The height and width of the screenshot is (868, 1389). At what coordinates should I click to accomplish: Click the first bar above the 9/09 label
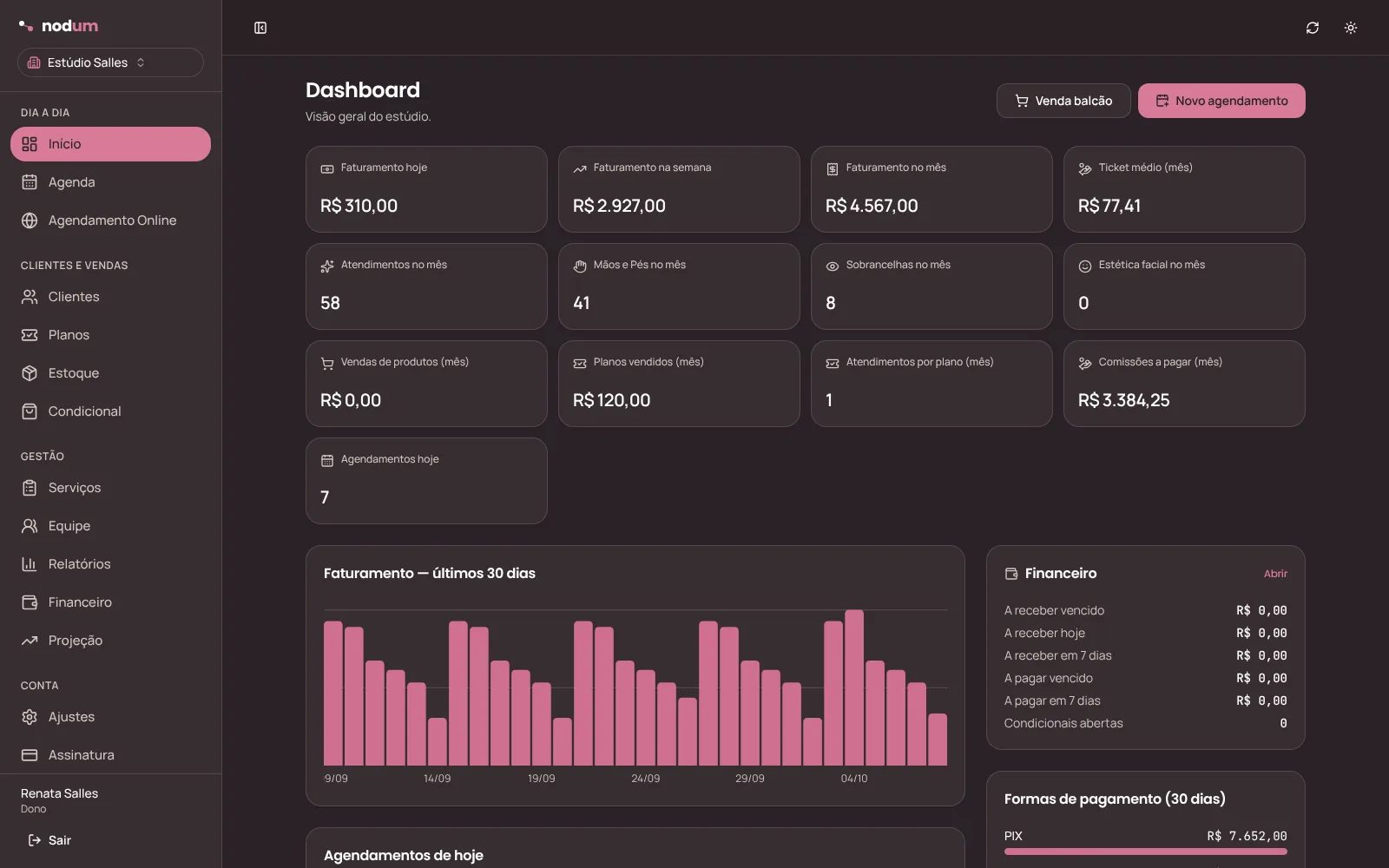333,693
